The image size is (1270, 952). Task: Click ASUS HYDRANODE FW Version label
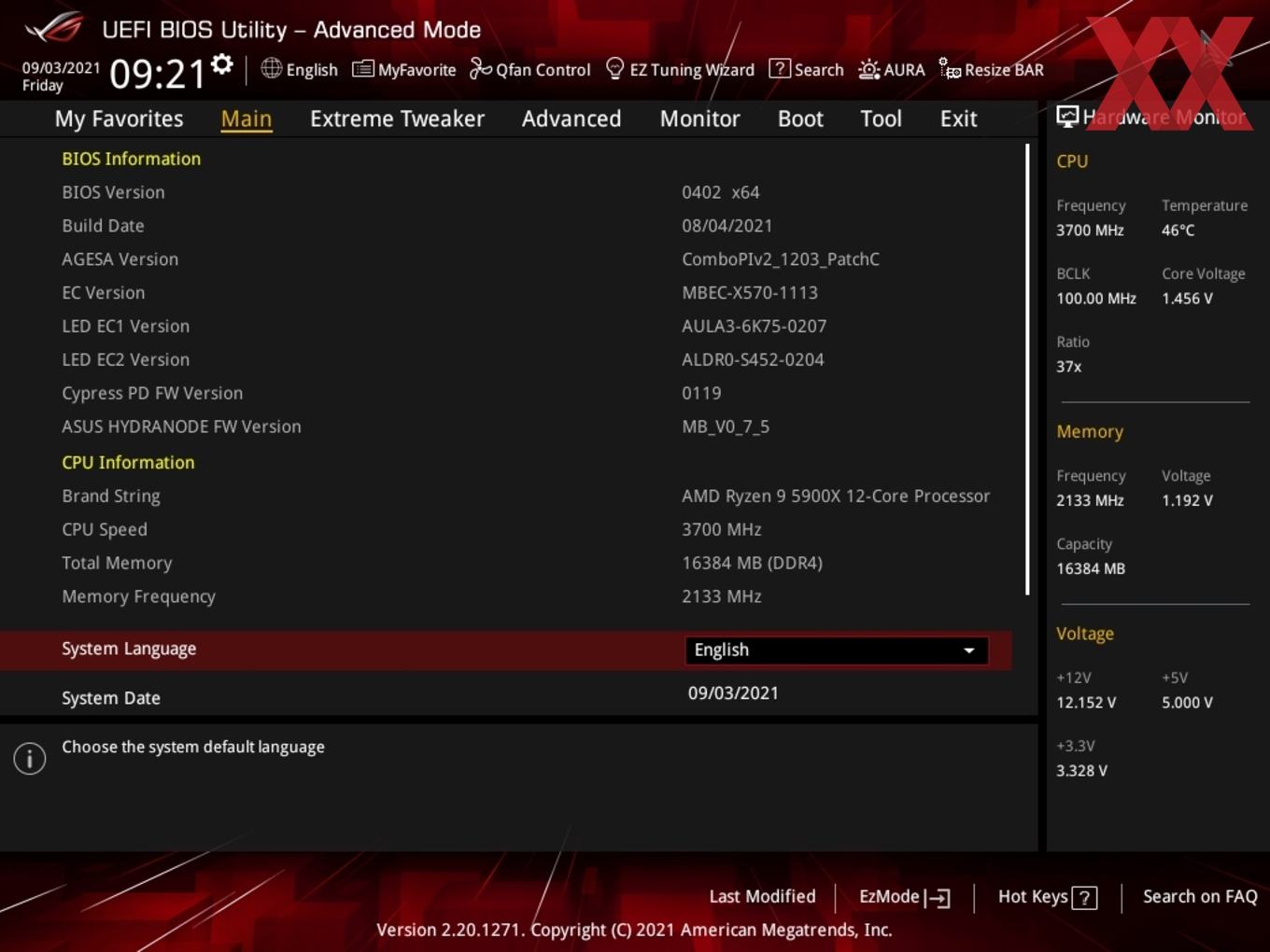click(181, 427)
